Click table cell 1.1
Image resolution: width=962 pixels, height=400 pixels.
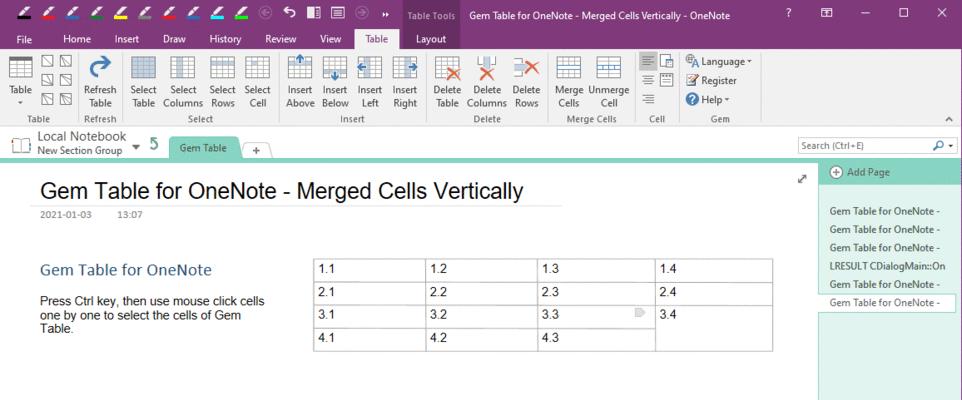click(369, 270)
